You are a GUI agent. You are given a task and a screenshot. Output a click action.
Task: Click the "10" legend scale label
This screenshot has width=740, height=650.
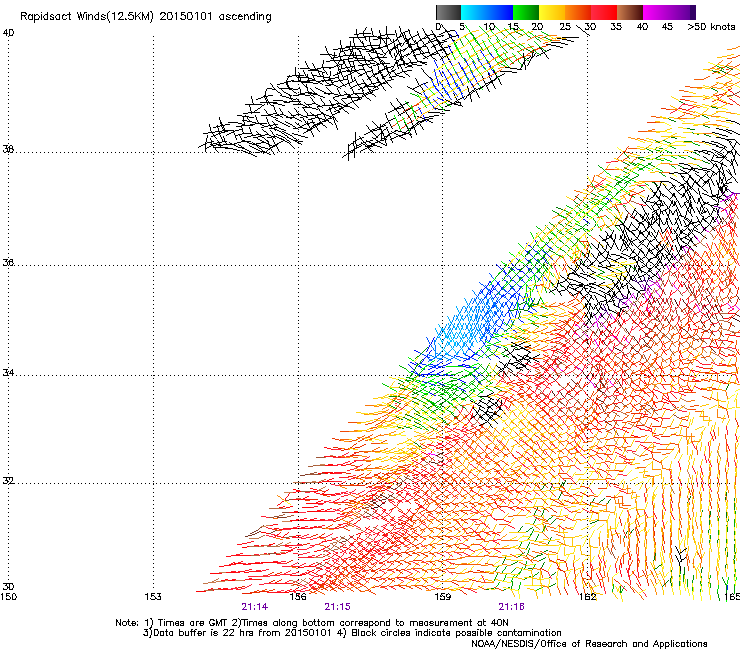point(489,27)
